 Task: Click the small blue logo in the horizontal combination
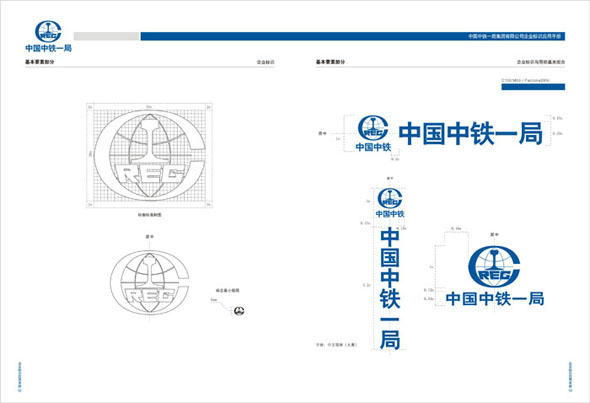click(373, 128)
